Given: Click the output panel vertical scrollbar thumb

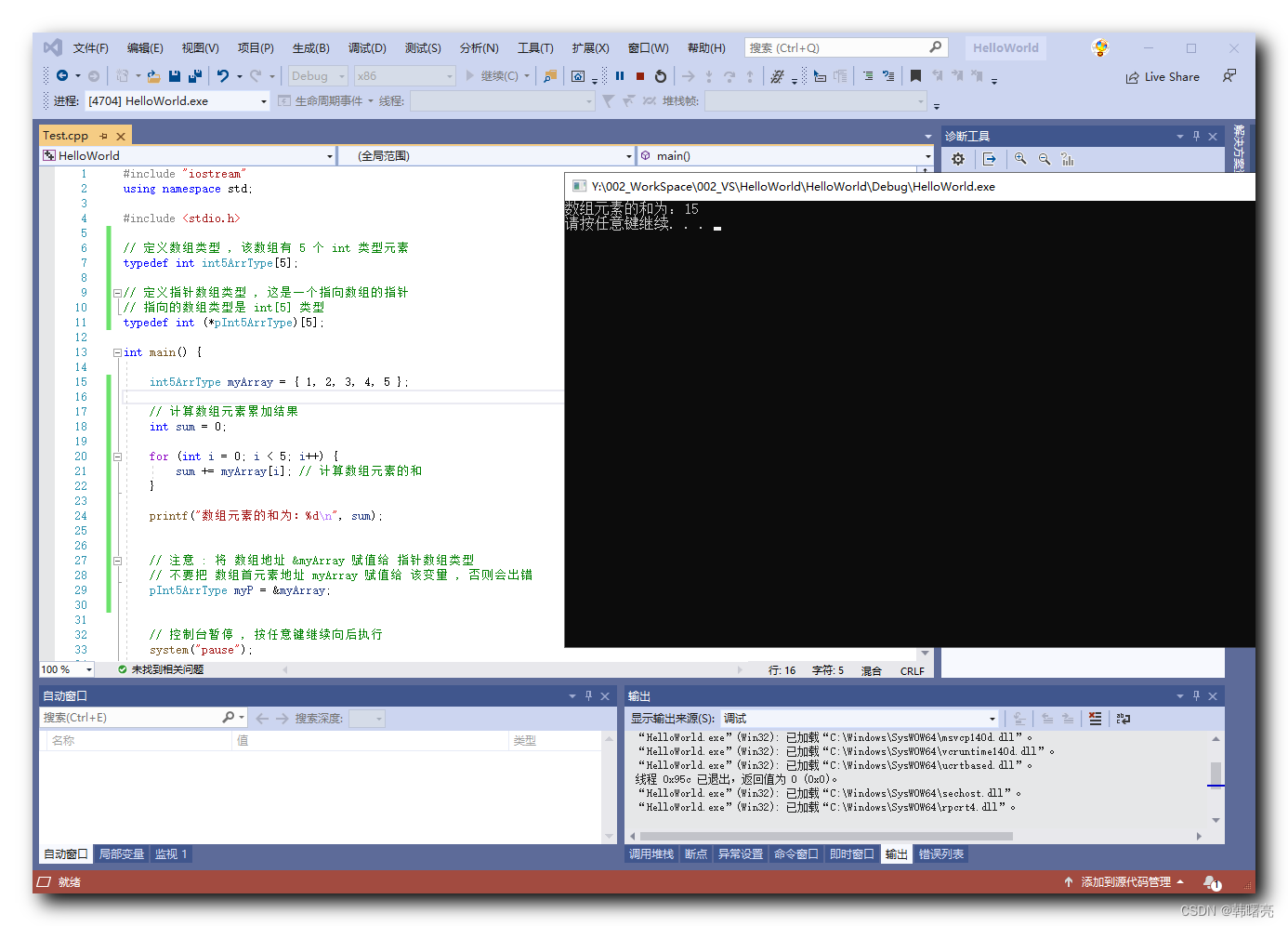Looking at the screenshot, I should [1216, 774].
